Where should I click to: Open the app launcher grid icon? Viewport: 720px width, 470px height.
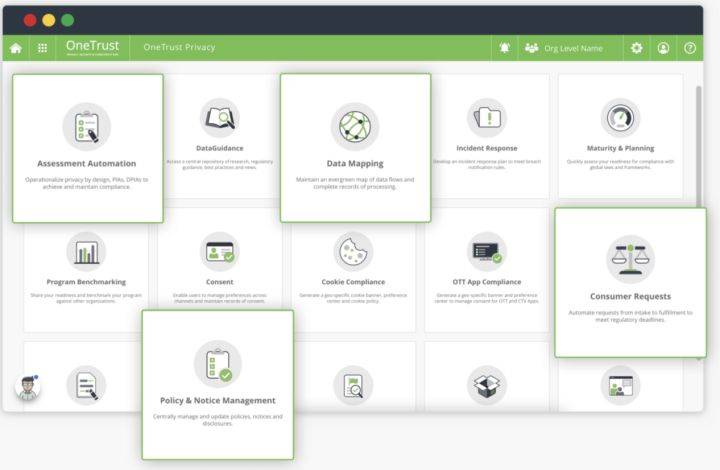[42, 48]
